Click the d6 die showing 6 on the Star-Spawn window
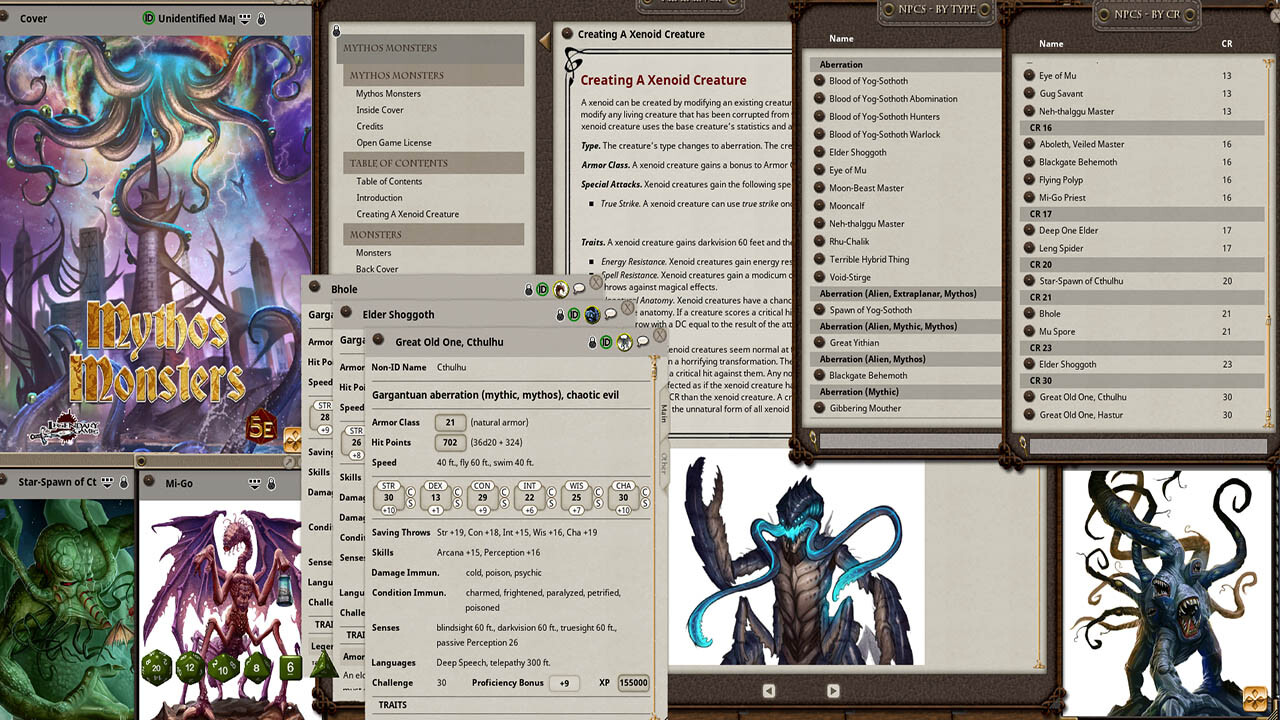 pyautogui.click(x=289, y=667)
